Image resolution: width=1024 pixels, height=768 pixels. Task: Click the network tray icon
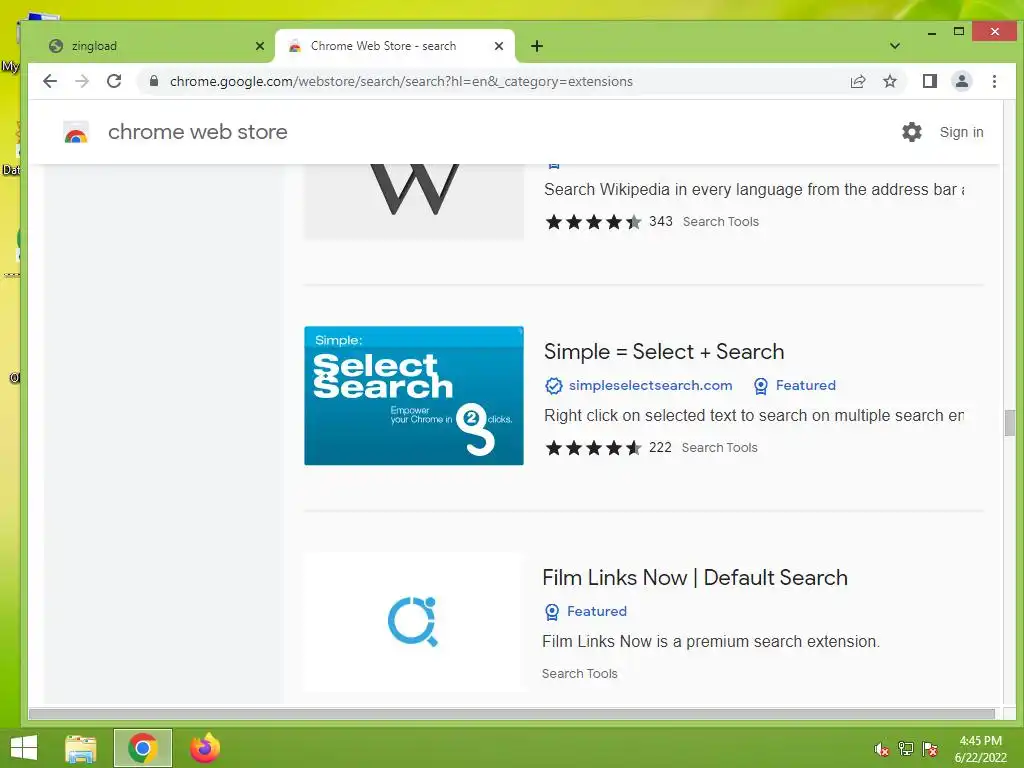pyautogui.click(x=905, y=749)
